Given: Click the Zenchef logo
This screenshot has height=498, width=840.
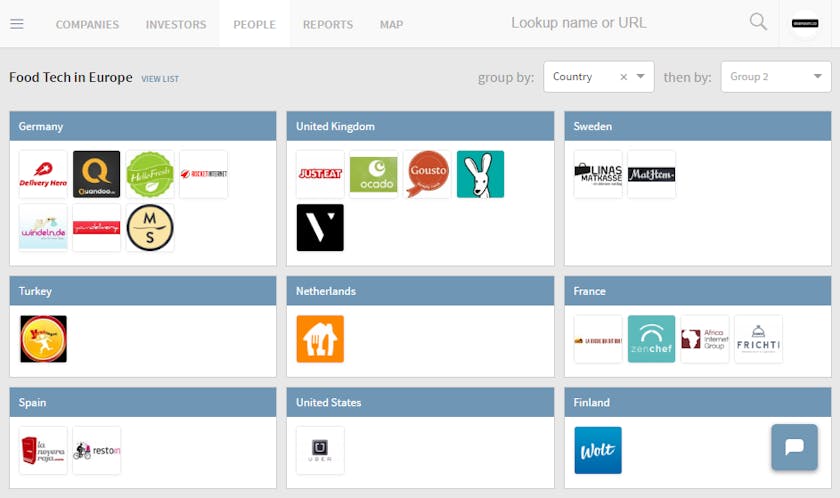Looking at the screenshot, I should pyautogui.click(x=651, y=339).
